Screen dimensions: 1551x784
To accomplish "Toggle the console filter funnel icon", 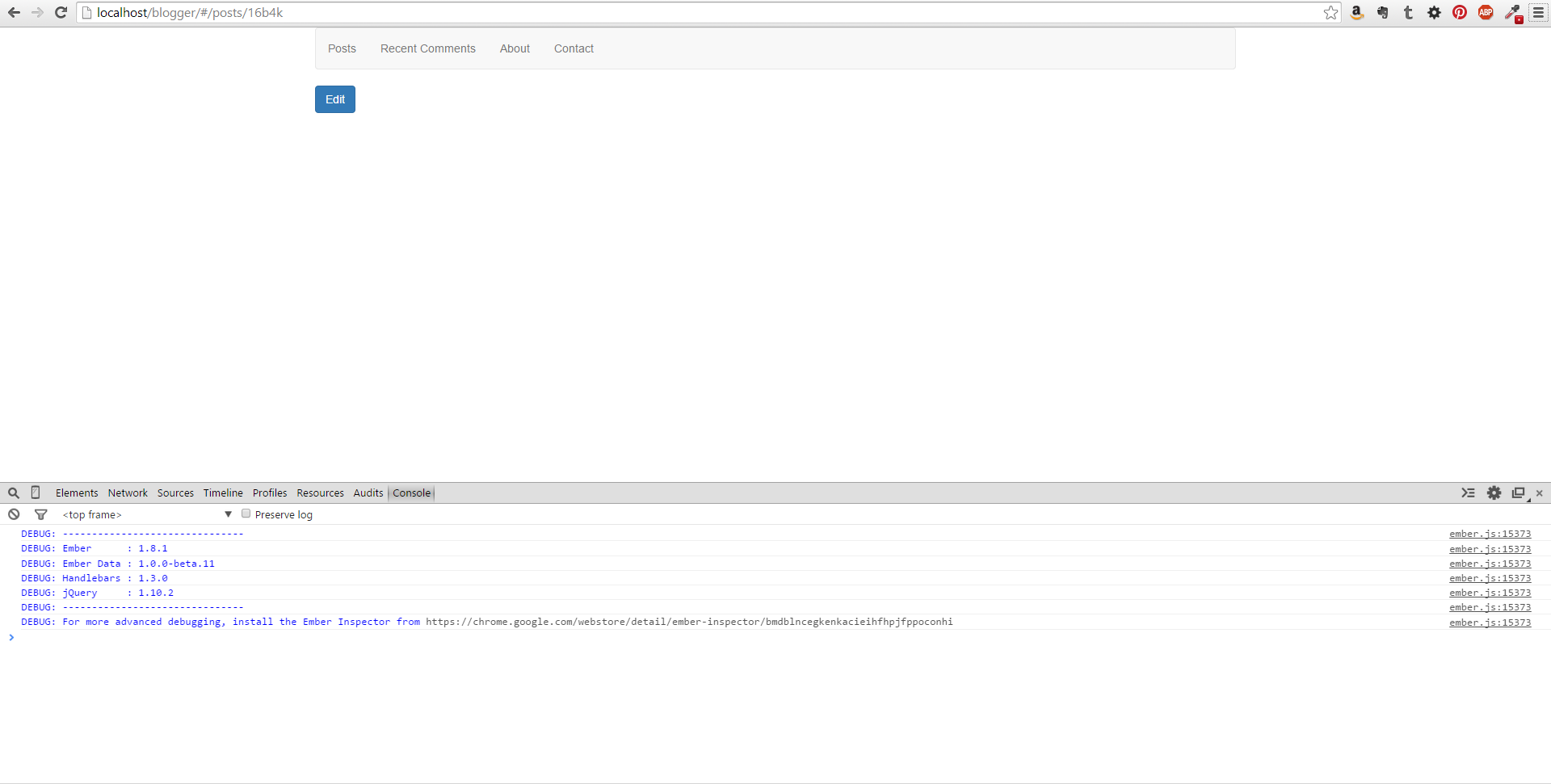I will tap(40, 514).
